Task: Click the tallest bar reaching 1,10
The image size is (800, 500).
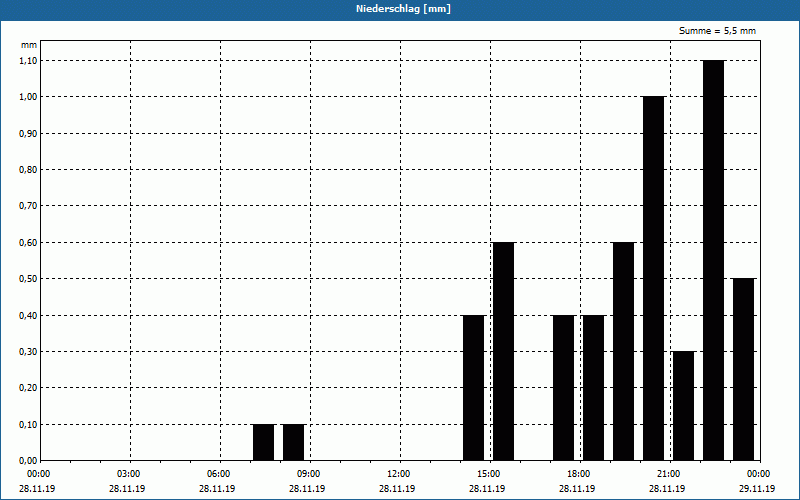Action: click(713, 260)
